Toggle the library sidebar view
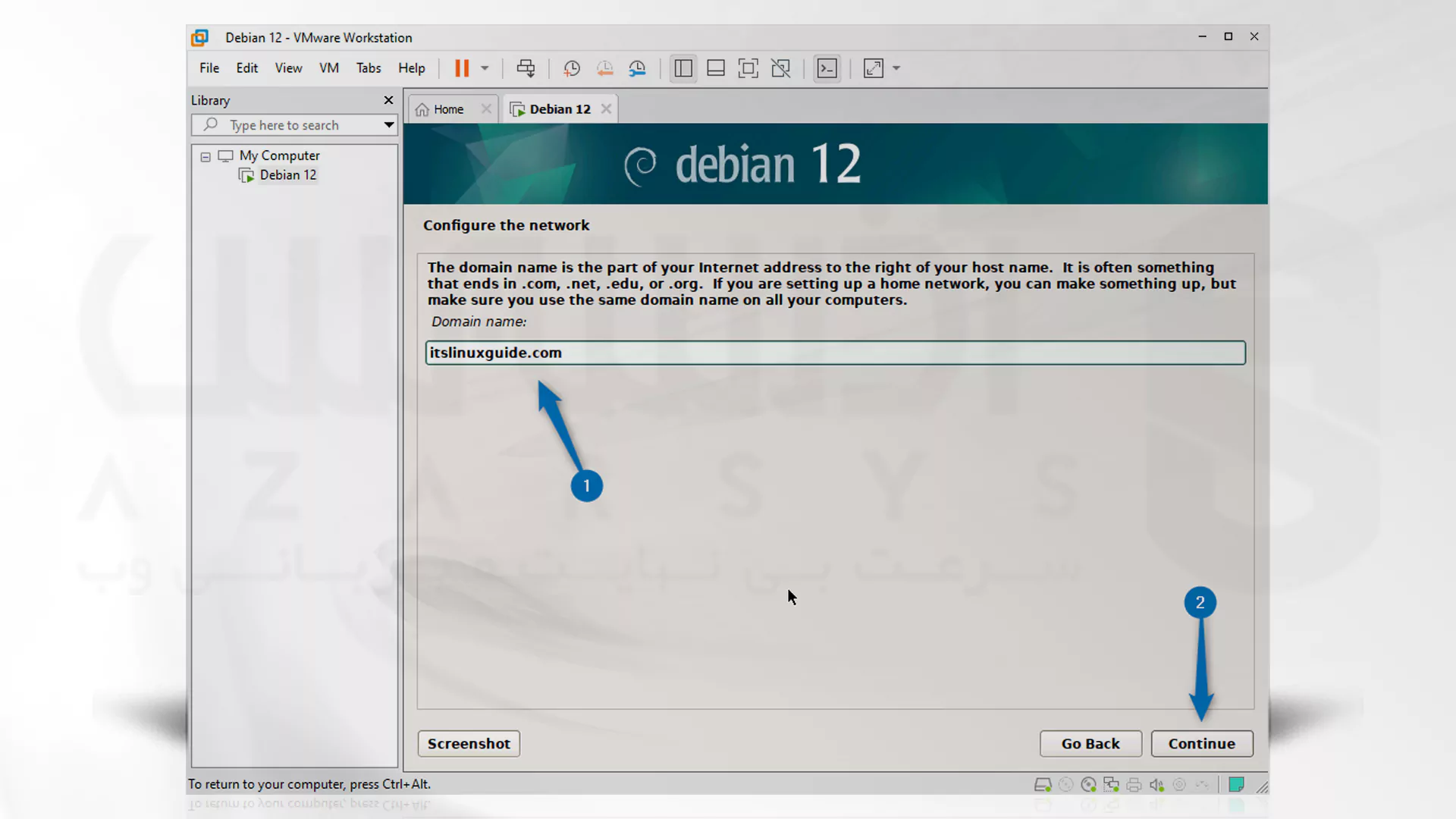 point(683,68)
